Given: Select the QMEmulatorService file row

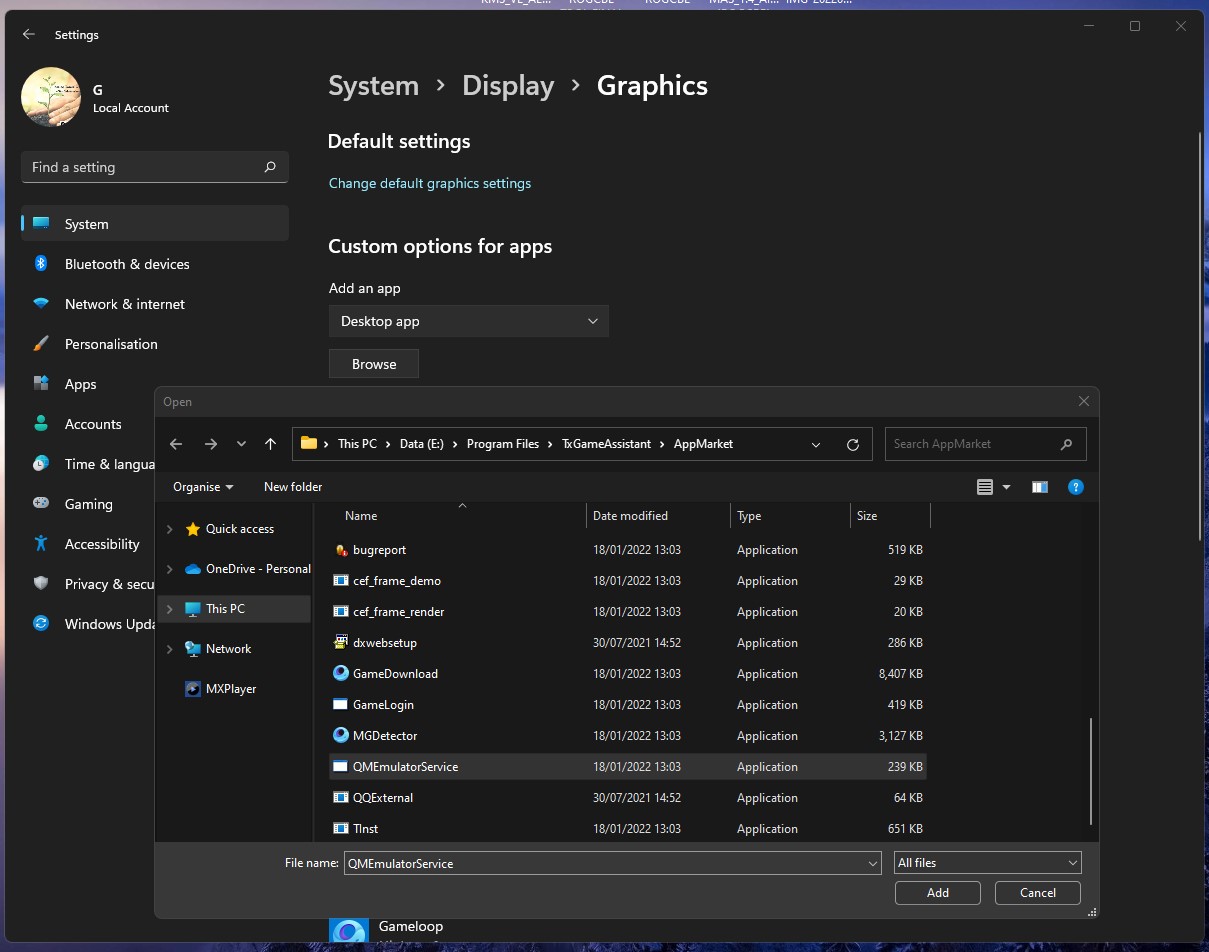Looking at the screenshot, I should coord(628,767).
